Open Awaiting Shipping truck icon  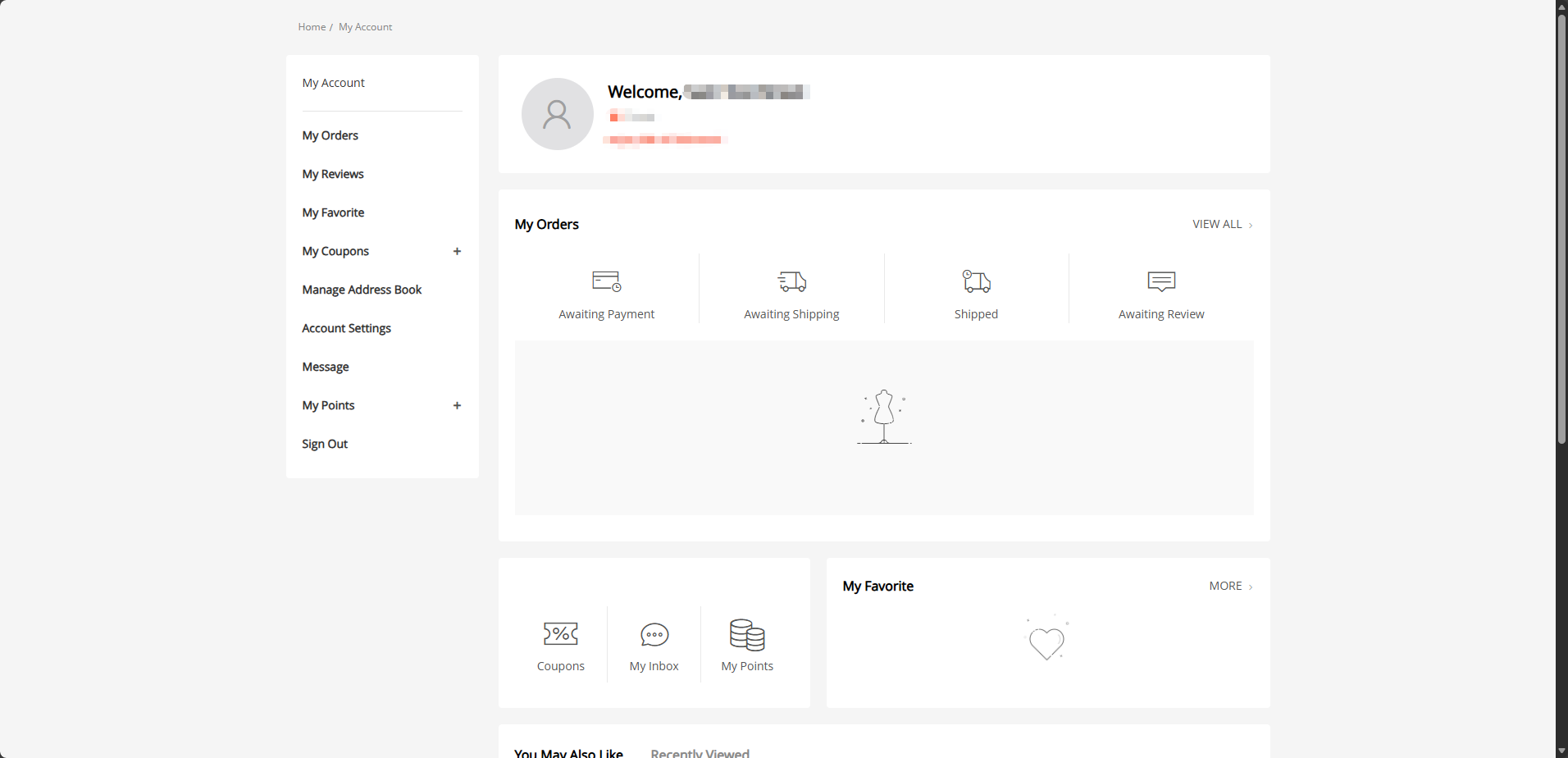point(791,281)
